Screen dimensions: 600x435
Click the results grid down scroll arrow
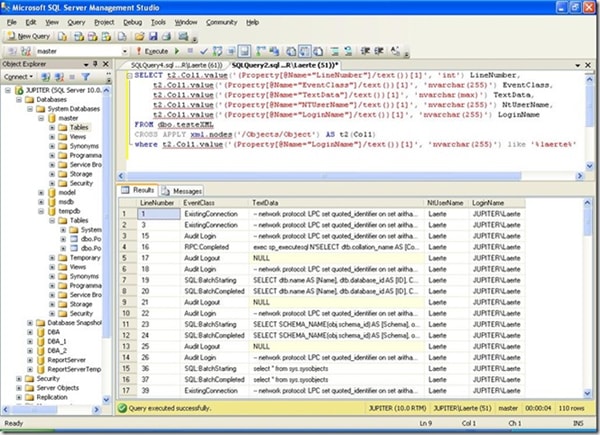[x=588, y=393]
